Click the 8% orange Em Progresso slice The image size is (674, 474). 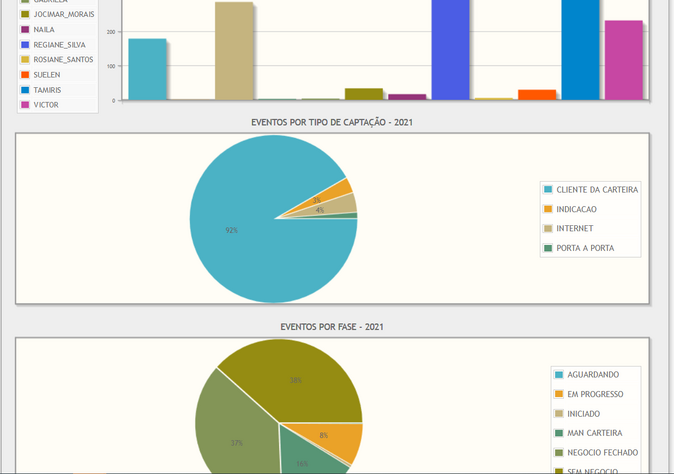click(x=331, y=438)
